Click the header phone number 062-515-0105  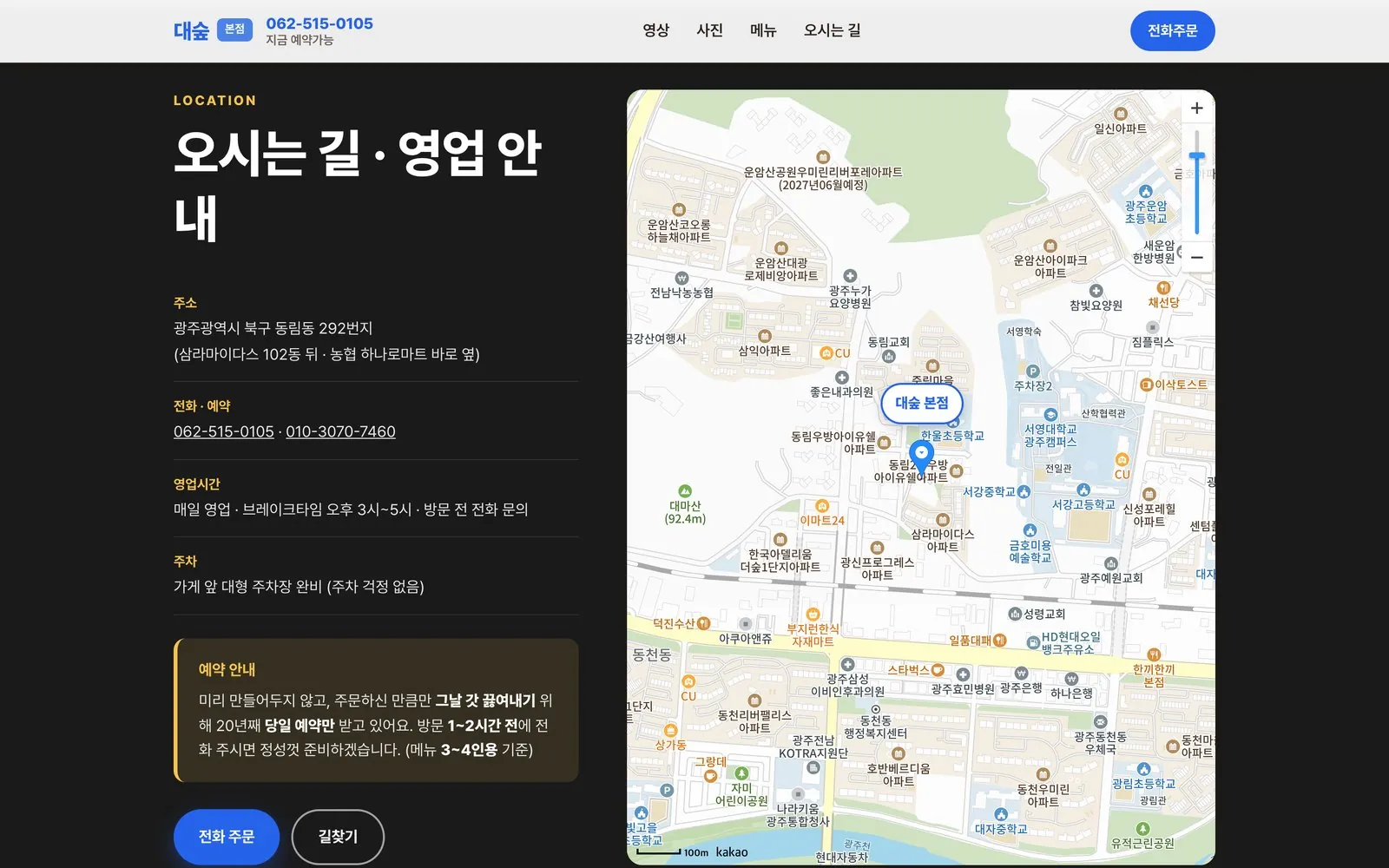pyautogui.click(x=319, y=23)
